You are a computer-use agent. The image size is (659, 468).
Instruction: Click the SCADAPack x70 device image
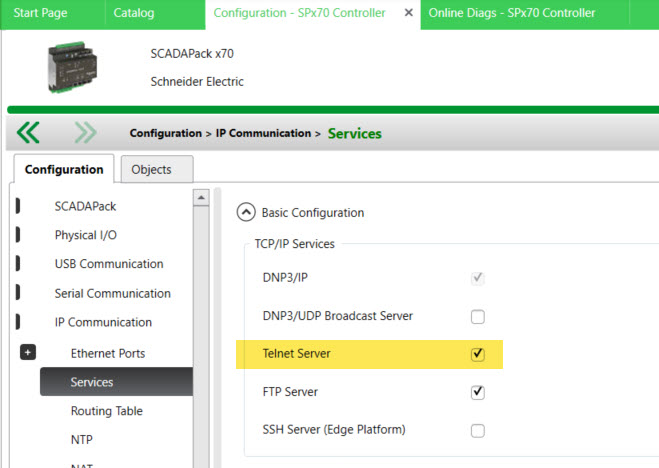click(x=72, y=67)
